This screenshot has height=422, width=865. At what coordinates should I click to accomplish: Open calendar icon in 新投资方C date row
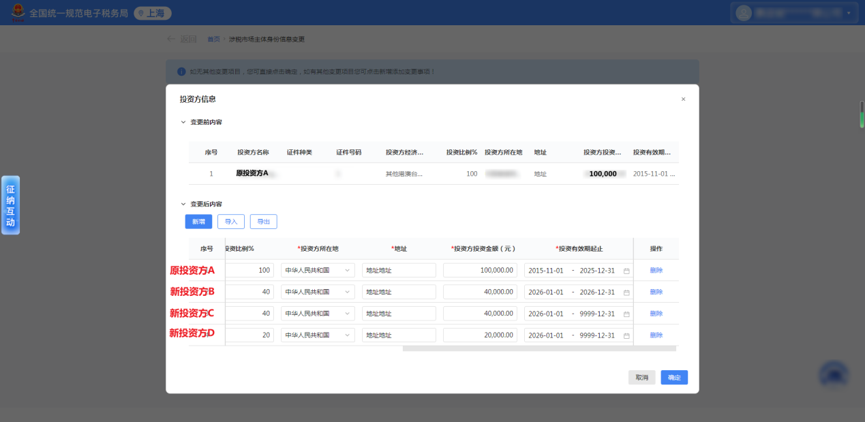pos(626,314)
